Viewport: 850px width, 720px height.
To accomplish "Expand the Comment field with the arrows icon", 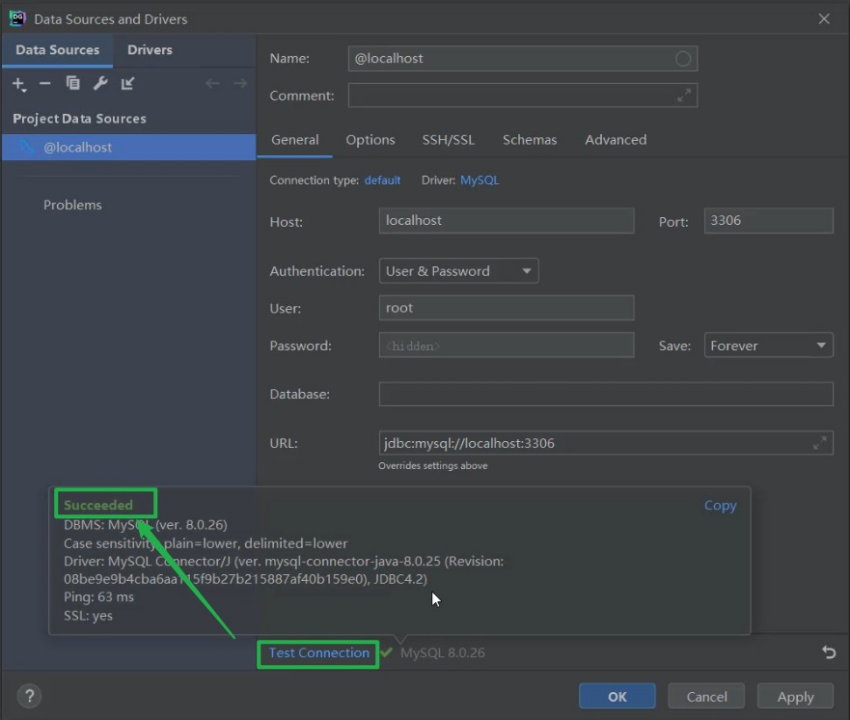I will coord(684,96).
